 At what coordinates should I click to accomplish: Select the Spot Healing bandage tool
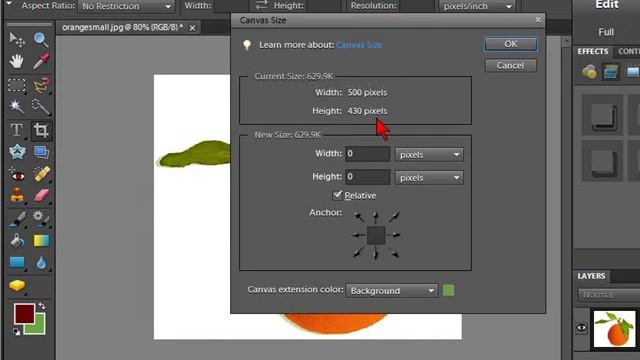click(41, 175)
